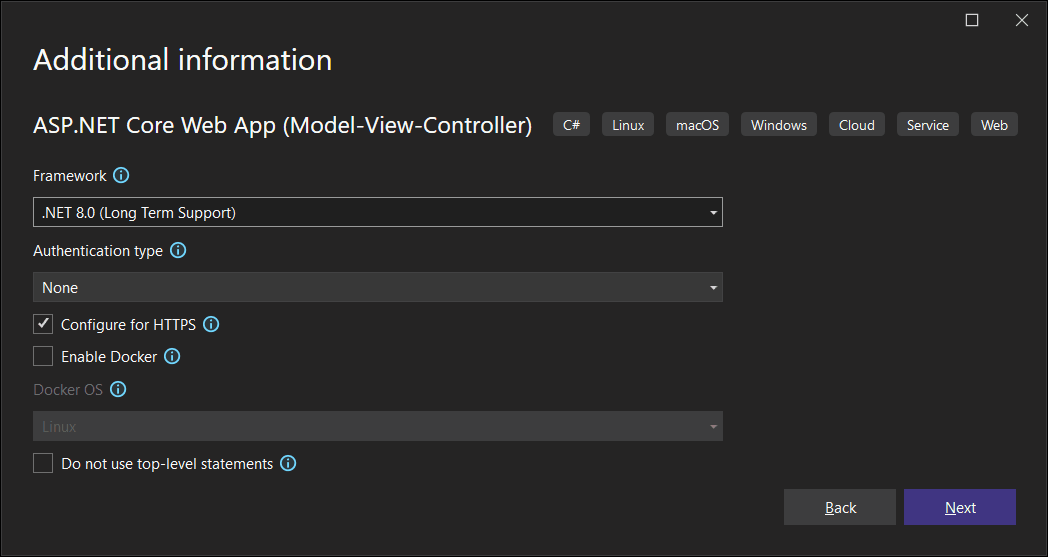
Task: Check the Enable Docker checkbox
Action: tap(43, 356)
